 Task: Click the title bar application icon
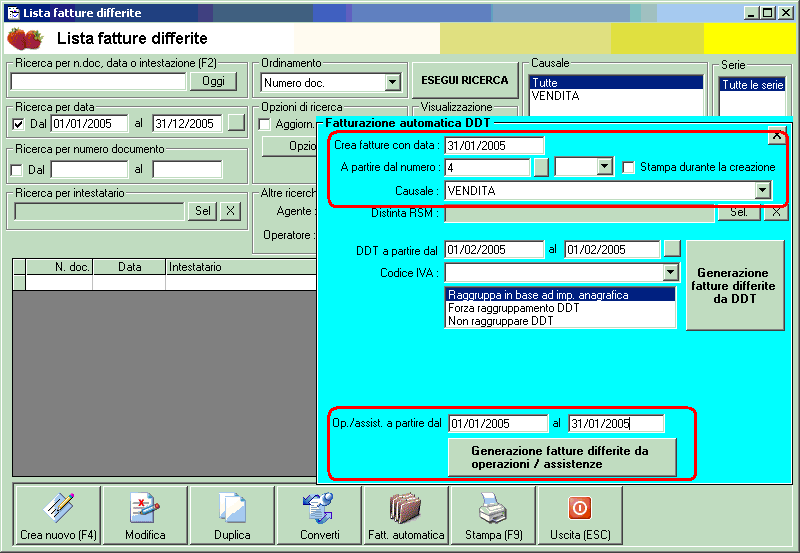coord(13,13)
